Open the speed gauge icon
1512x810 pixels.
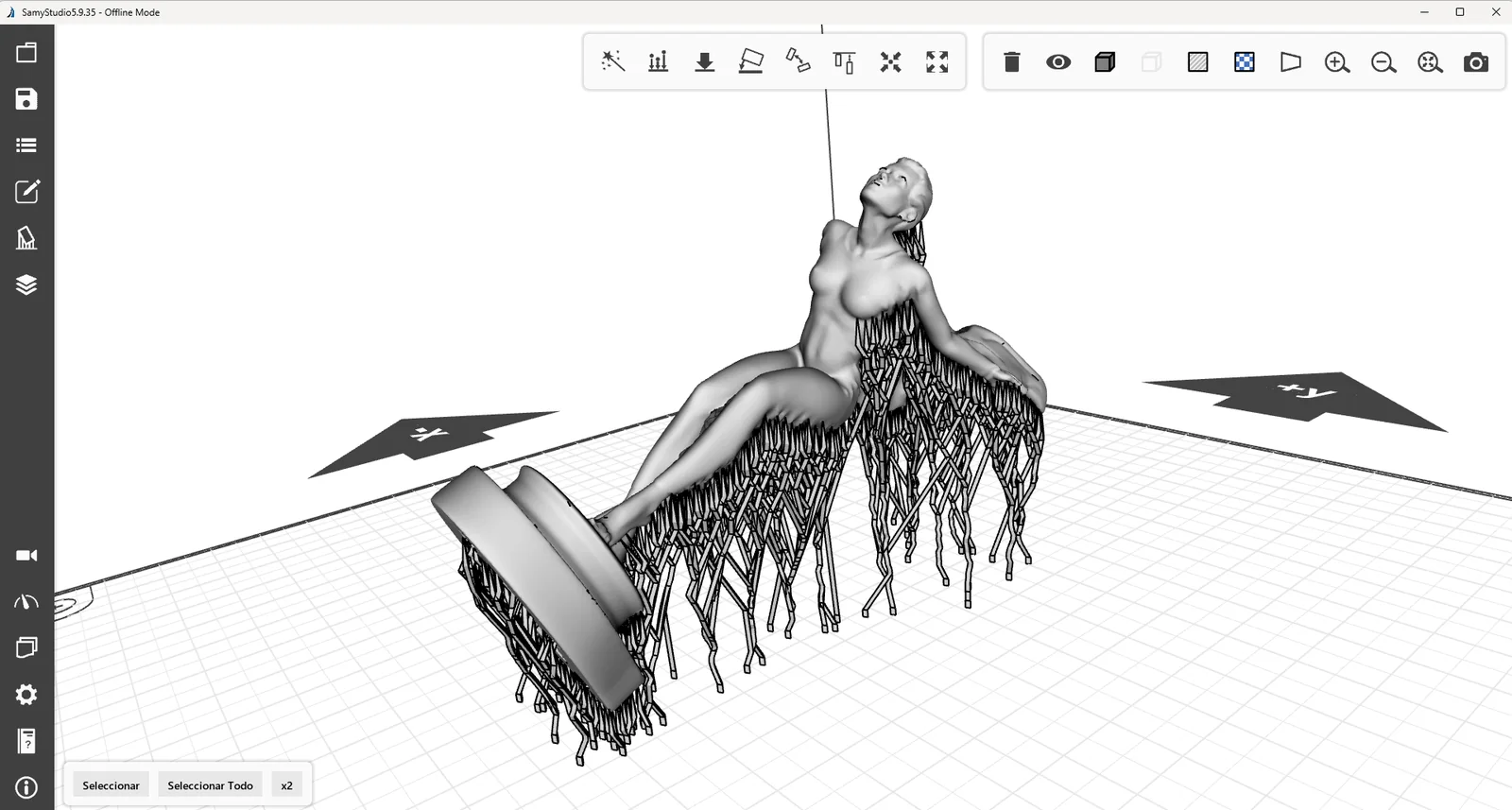[x=26, y=602]
